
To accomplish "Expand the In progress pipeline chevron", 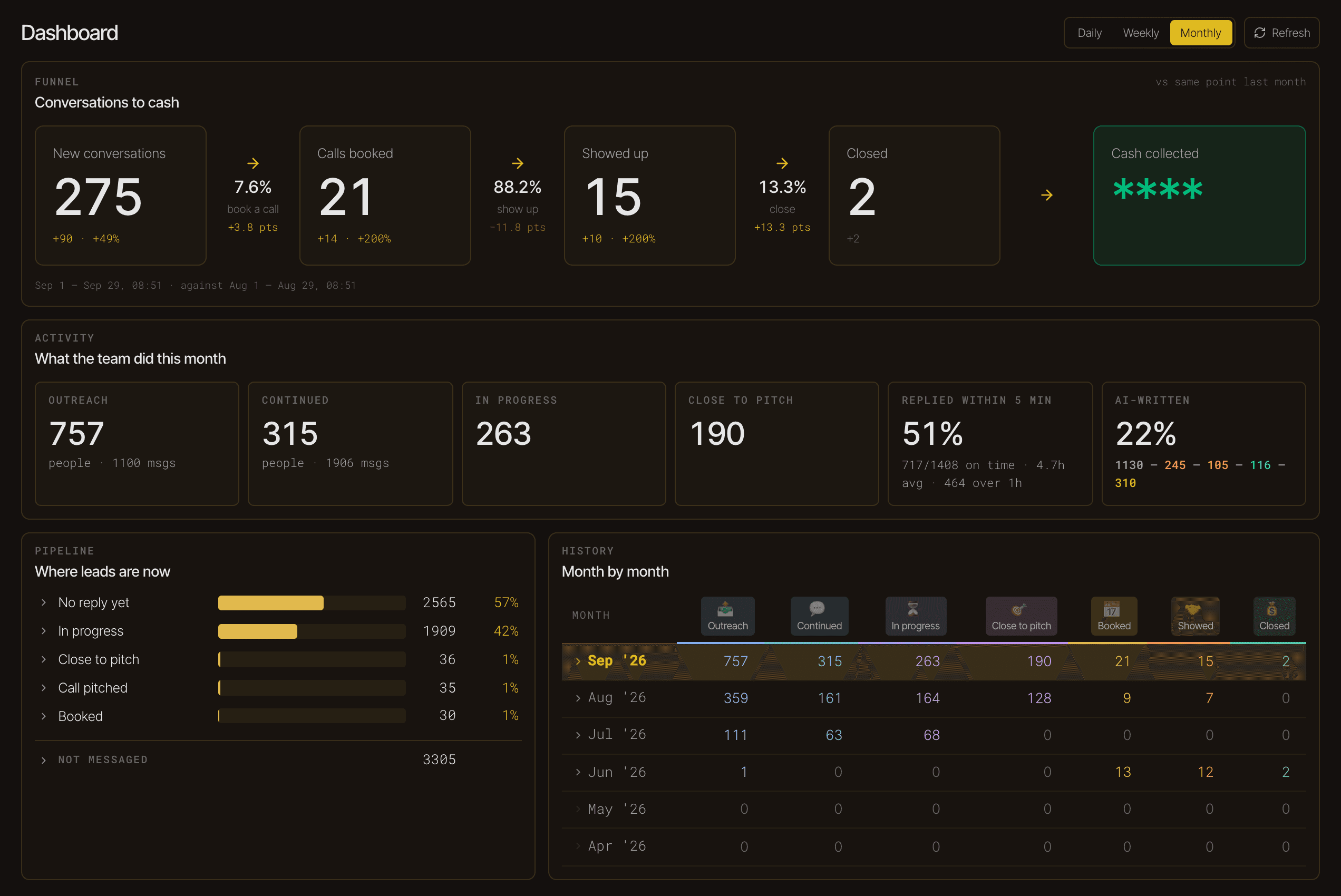I will (43, 631).
